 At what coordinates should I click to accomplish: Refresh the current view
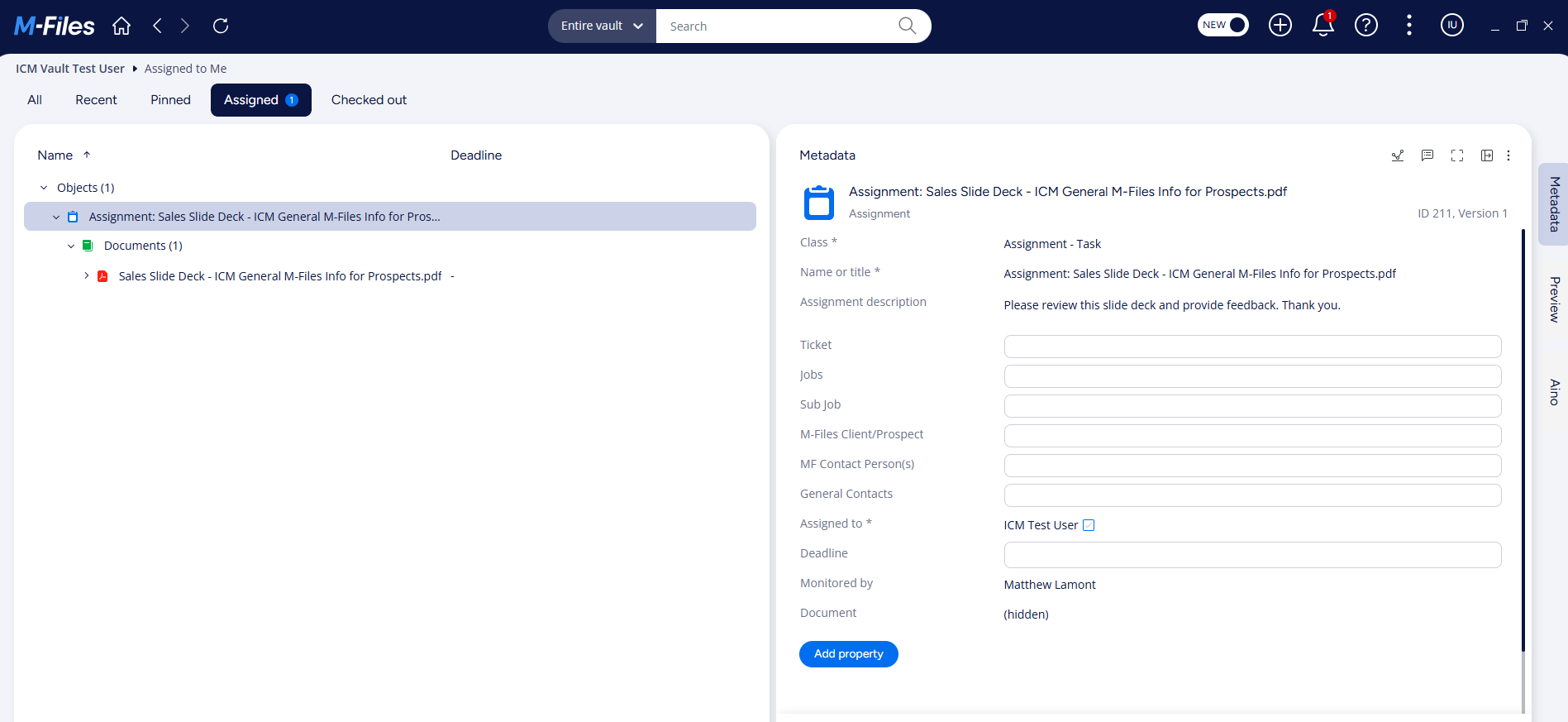[221, 26]
